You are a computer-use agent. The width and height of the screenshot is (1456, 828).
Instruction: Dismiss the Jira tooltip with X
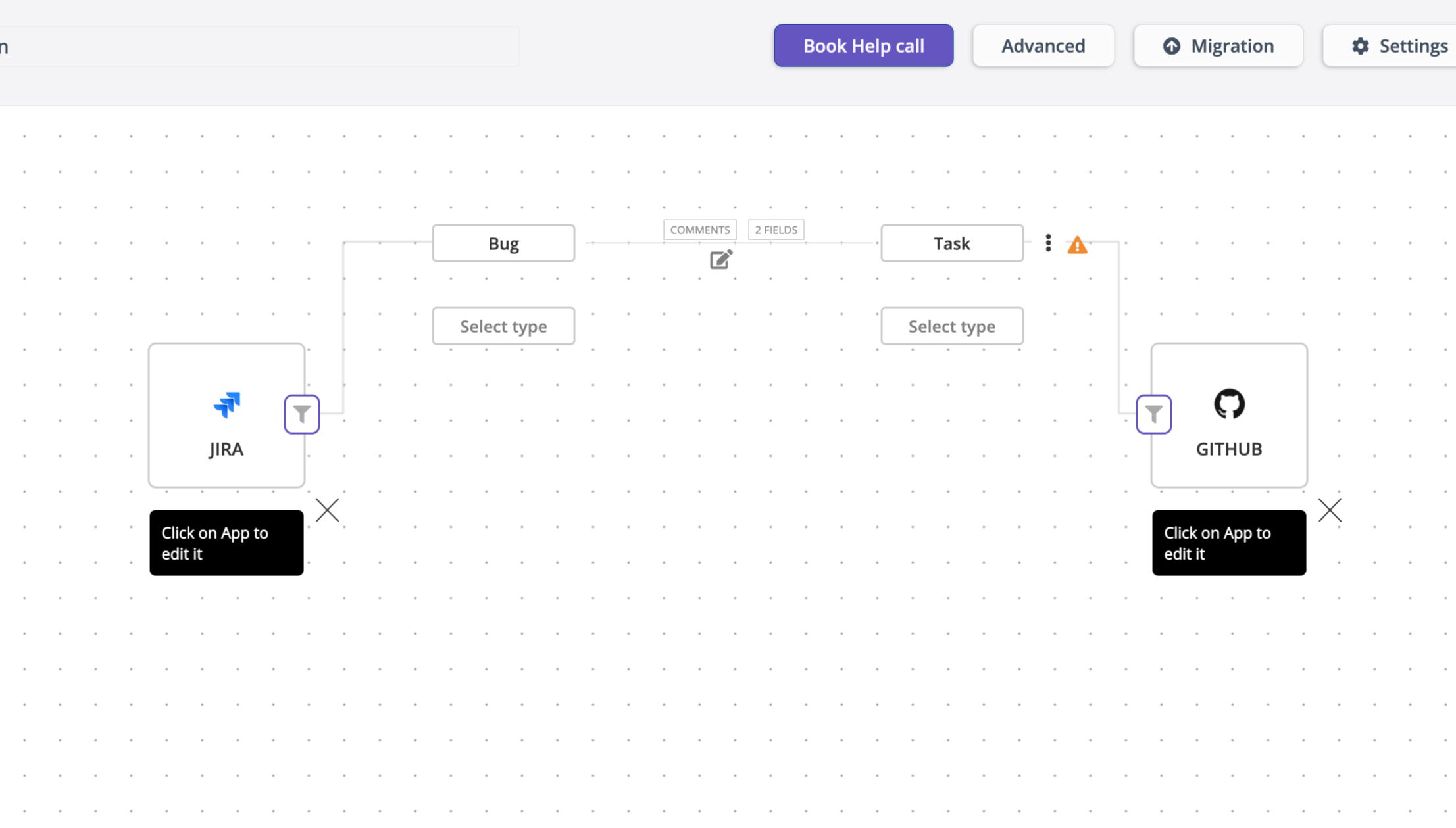click(x=327, y=510)
